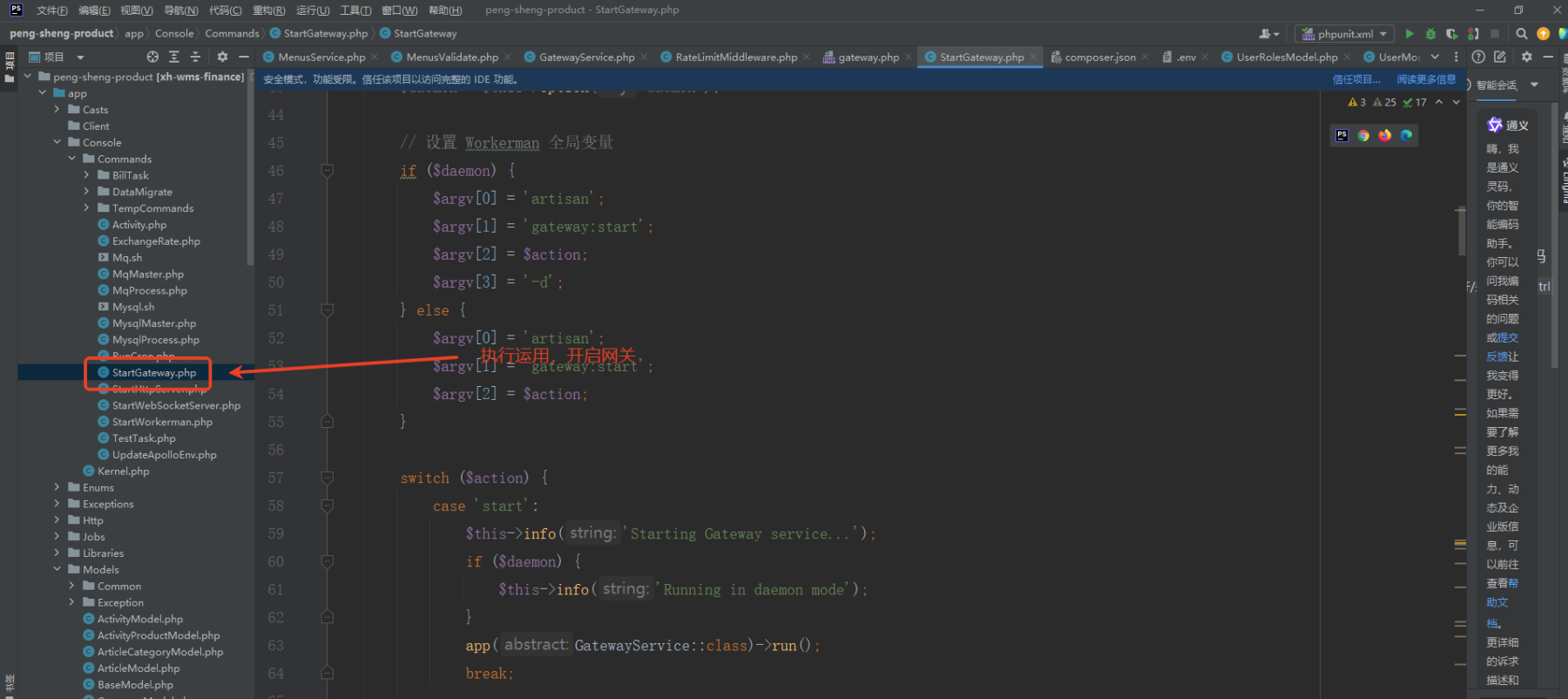
Task: Collapse the Commands folder in tree
Action: point(72,159)
